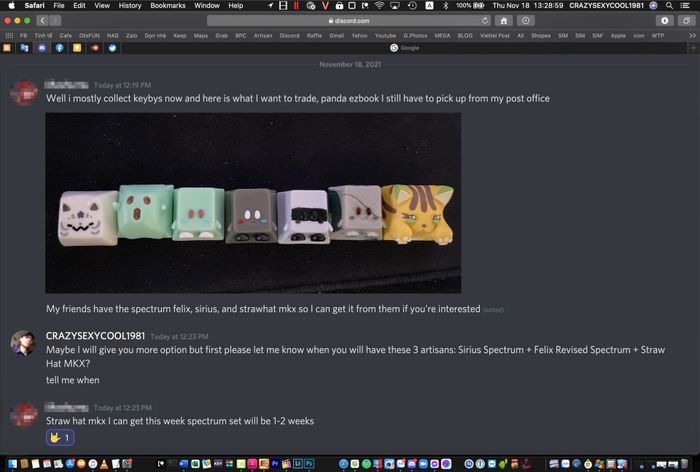Click the Safari downloads icon
Image resolution: width=700 pixels, height=472 pixels.
point(663,20)
